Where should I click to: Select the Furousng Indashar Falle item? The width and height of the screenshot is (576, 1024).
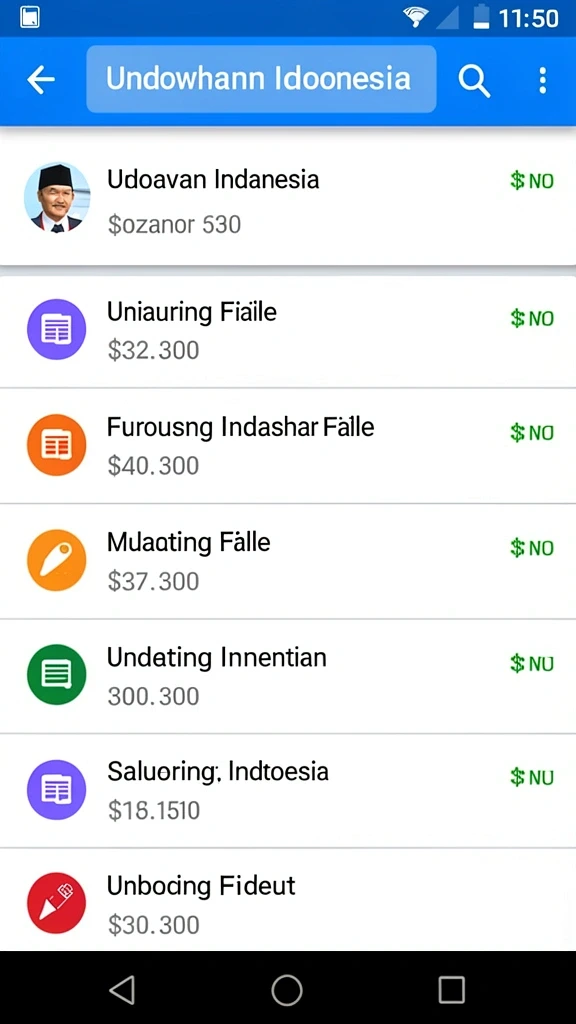click(x=288, y=446)
